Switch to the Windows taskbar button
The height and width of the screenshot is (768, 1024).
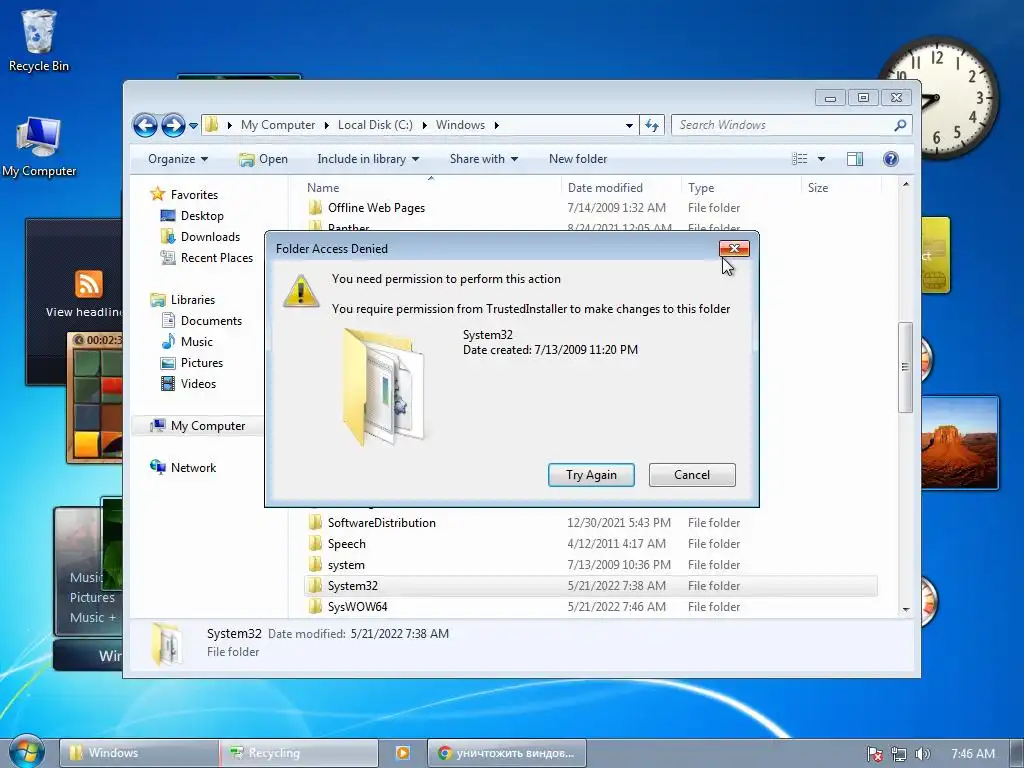(138, 753)
